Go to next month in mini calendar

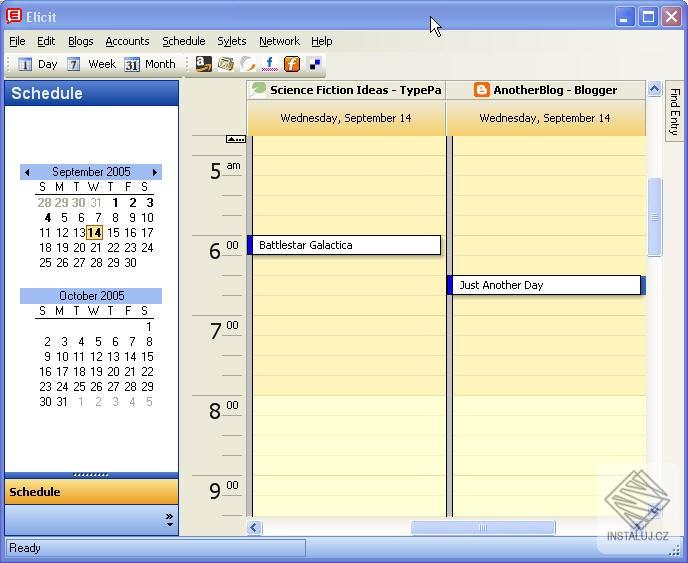tap(155, 172)
